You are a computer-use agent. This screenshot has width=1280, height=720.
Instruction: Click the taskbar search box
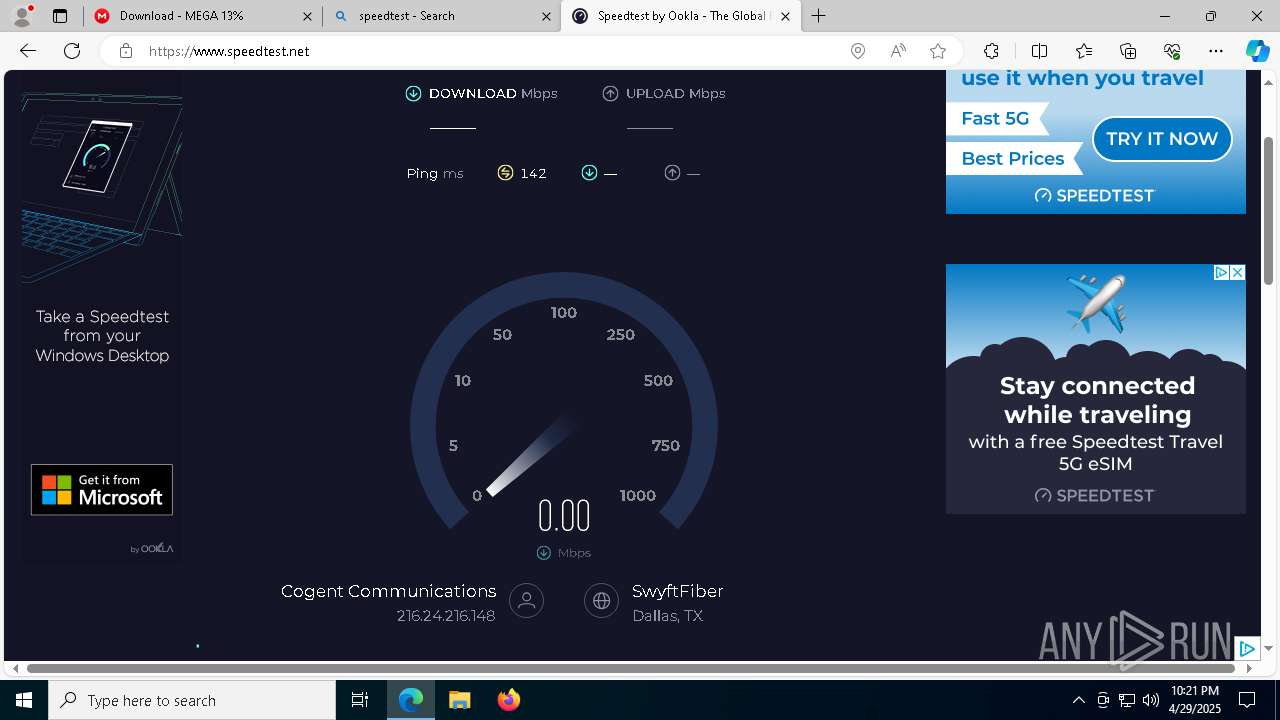tap(192, 700)
